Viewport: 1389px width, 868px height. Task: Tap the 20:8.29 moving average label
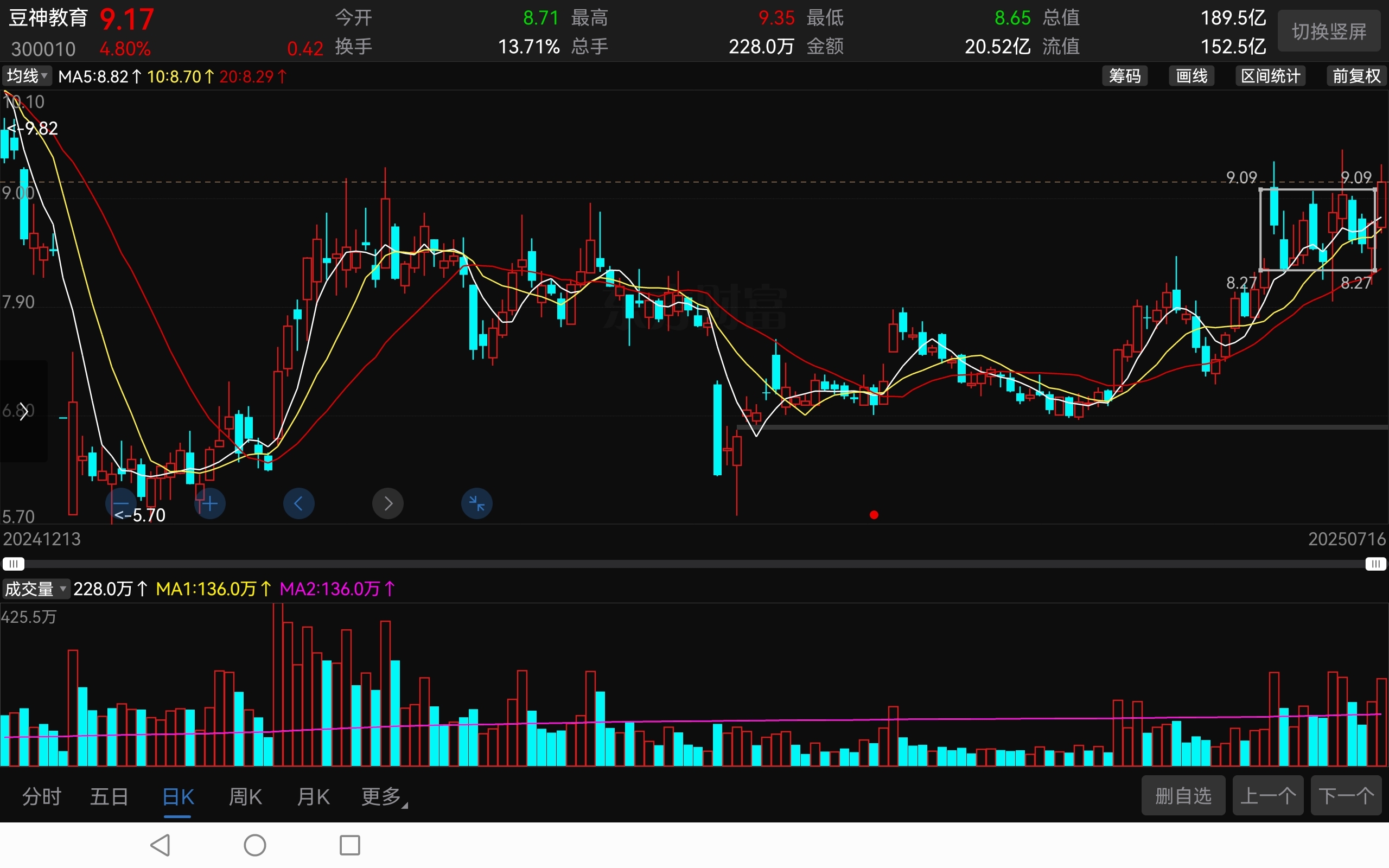pos(253,76)
